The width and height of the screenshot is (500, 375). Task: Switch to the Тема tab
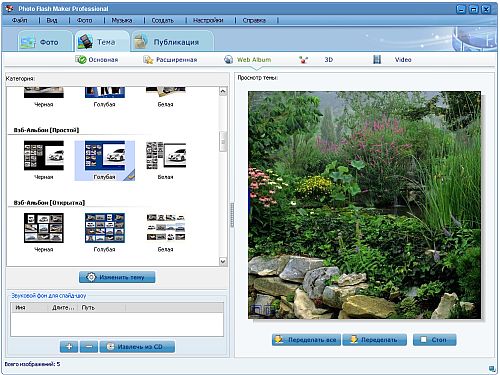point(102,42)
